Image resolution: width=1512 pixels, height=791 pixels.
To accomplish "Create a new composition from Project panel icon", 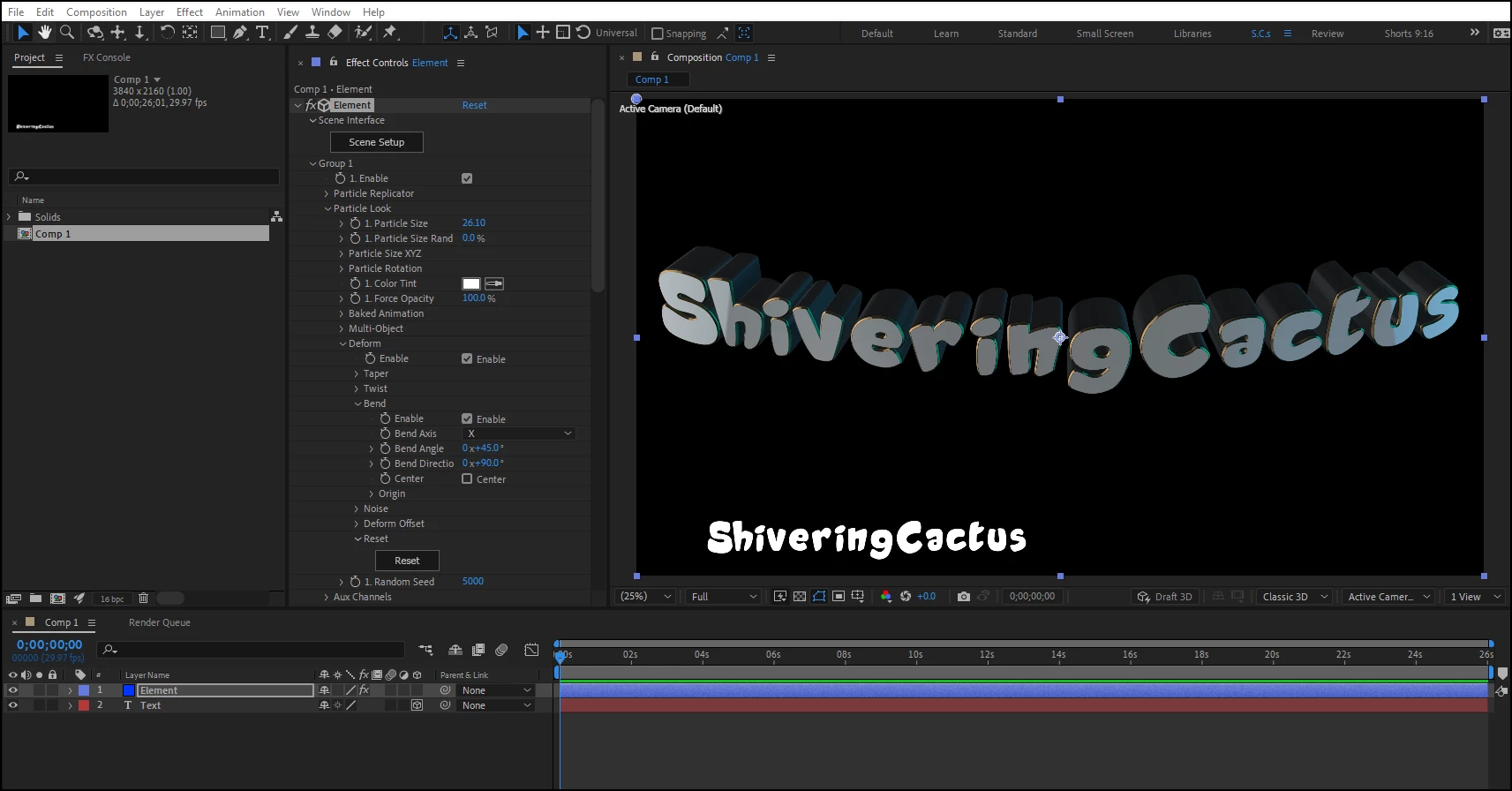I will click(57, 599).
